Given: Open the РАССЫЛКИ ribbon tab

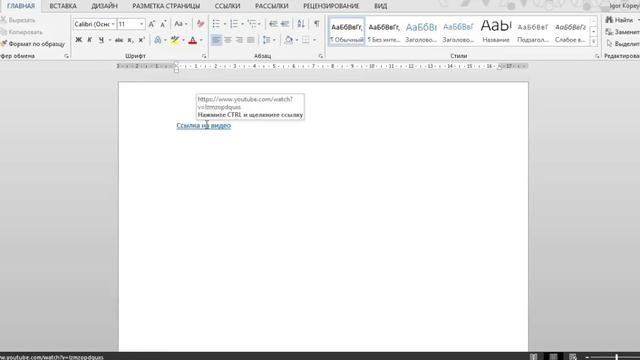Looking at the screenshot, I should 271,6.
